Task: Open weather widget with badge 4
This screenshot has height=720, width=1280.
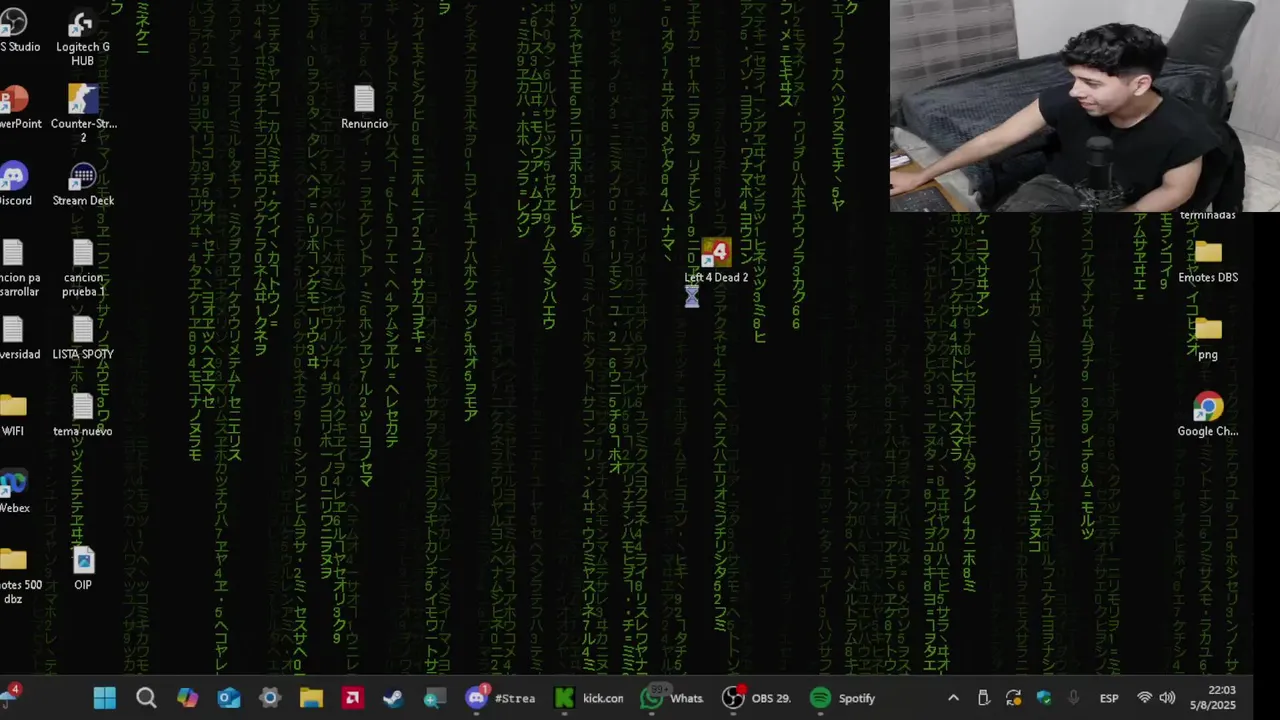Action: click(x=10, y=696)
